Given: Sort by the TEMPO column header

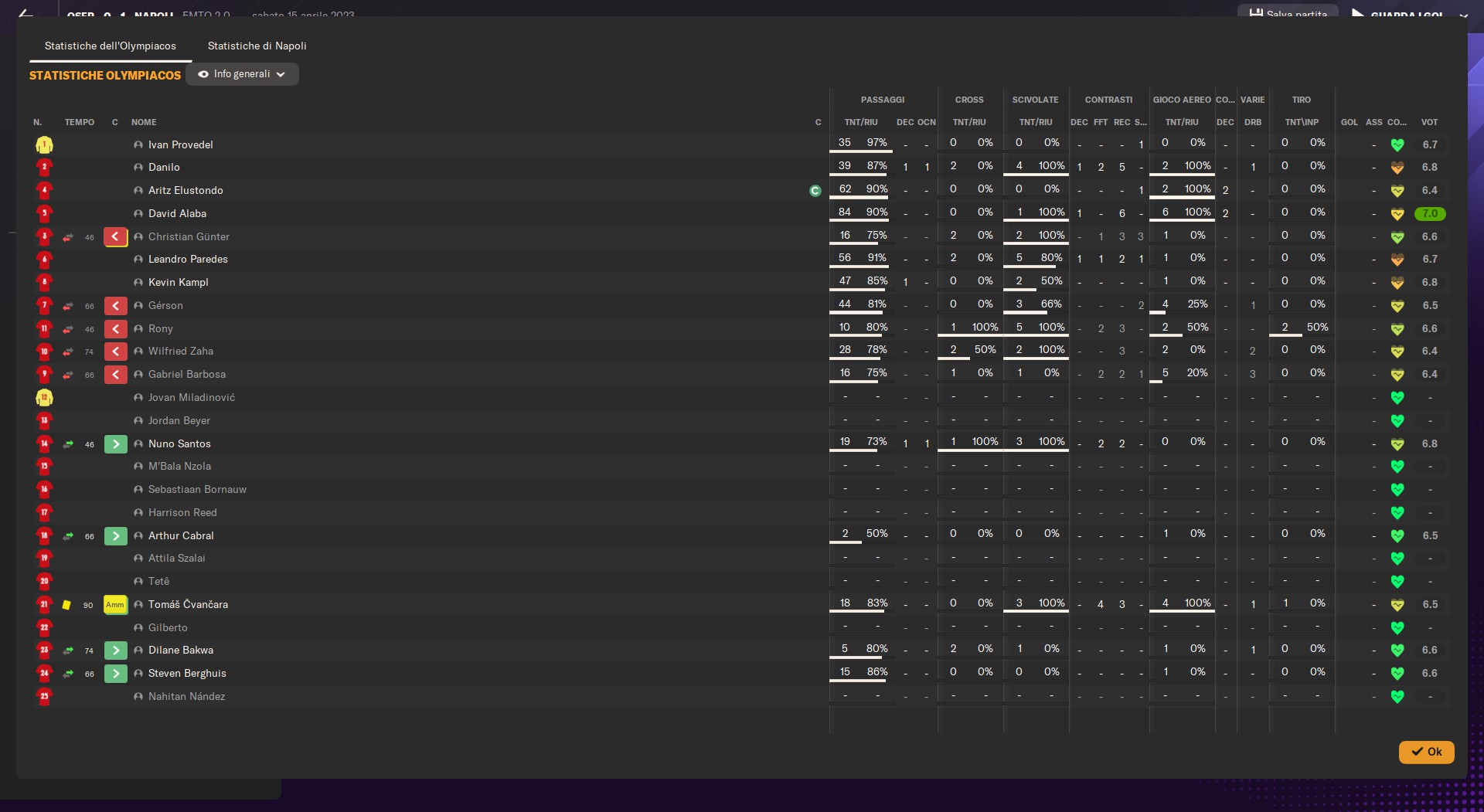Looking at the screenshot, I should 80,122.
